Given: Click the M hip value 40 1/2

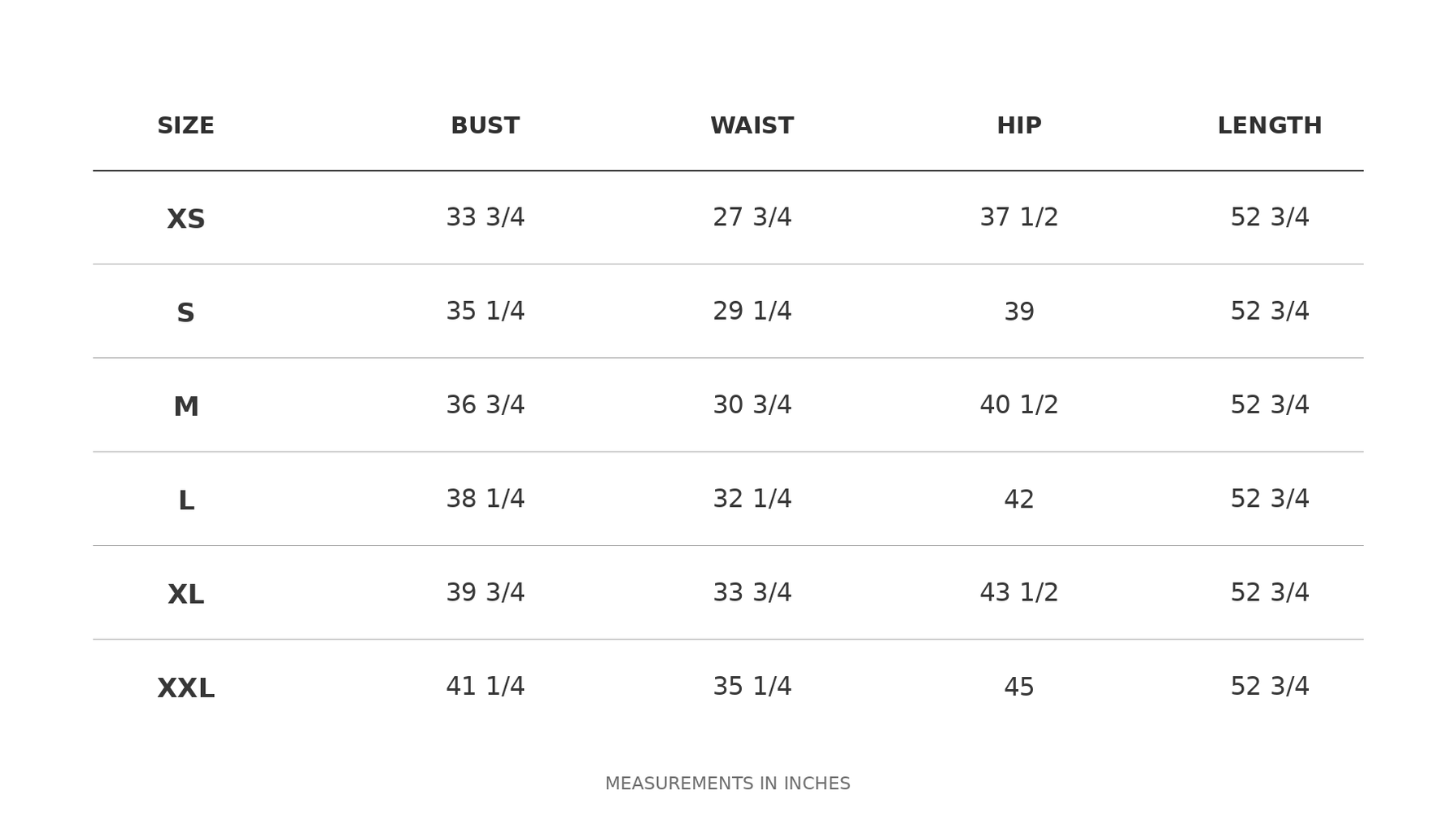Looking at the screenshot, I should tap(1018, 404).
